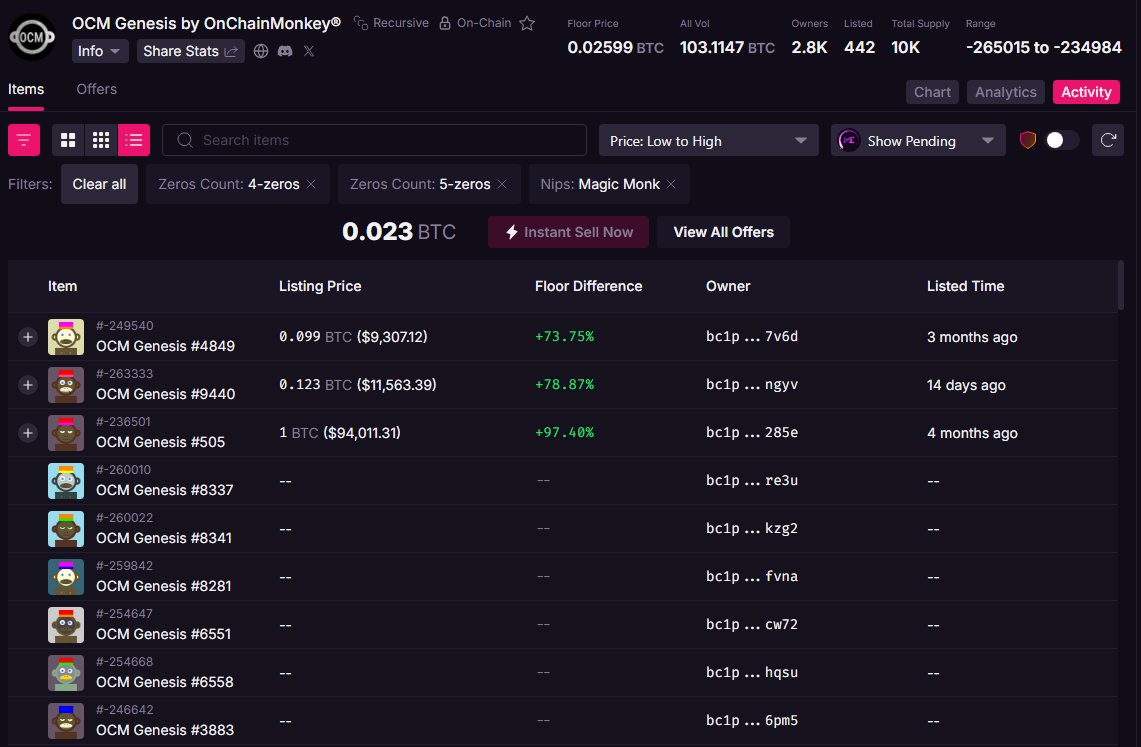
Task: Click the Listed Time column header
Action: point(966,287)
